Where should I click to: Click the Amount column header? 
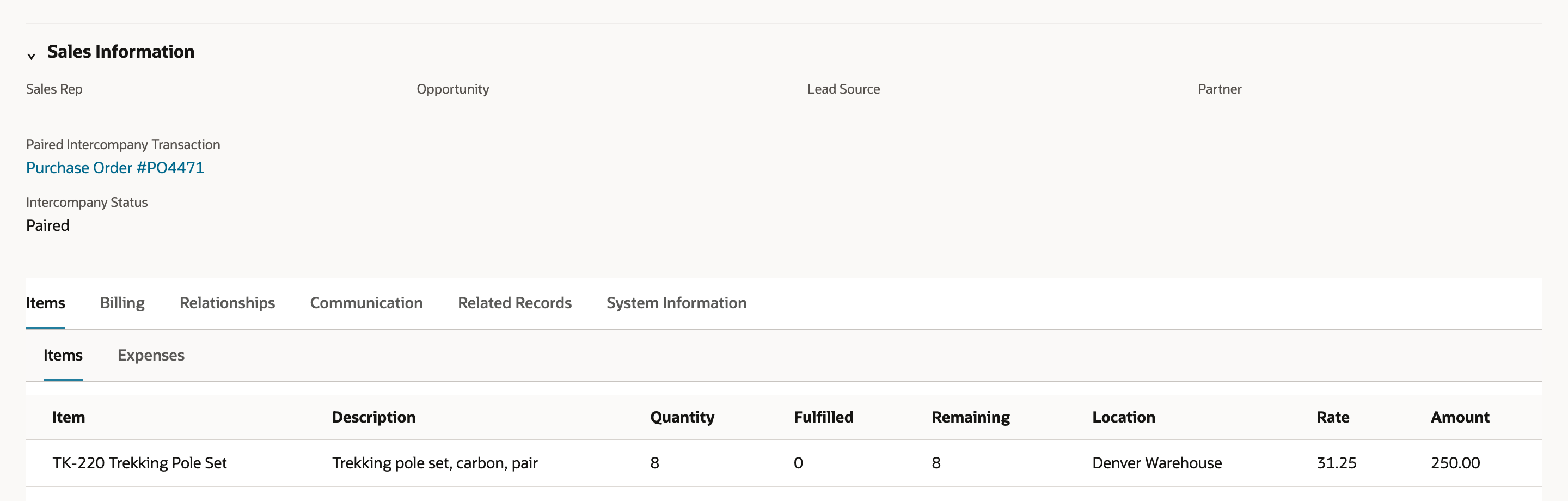coord(1460,418)
